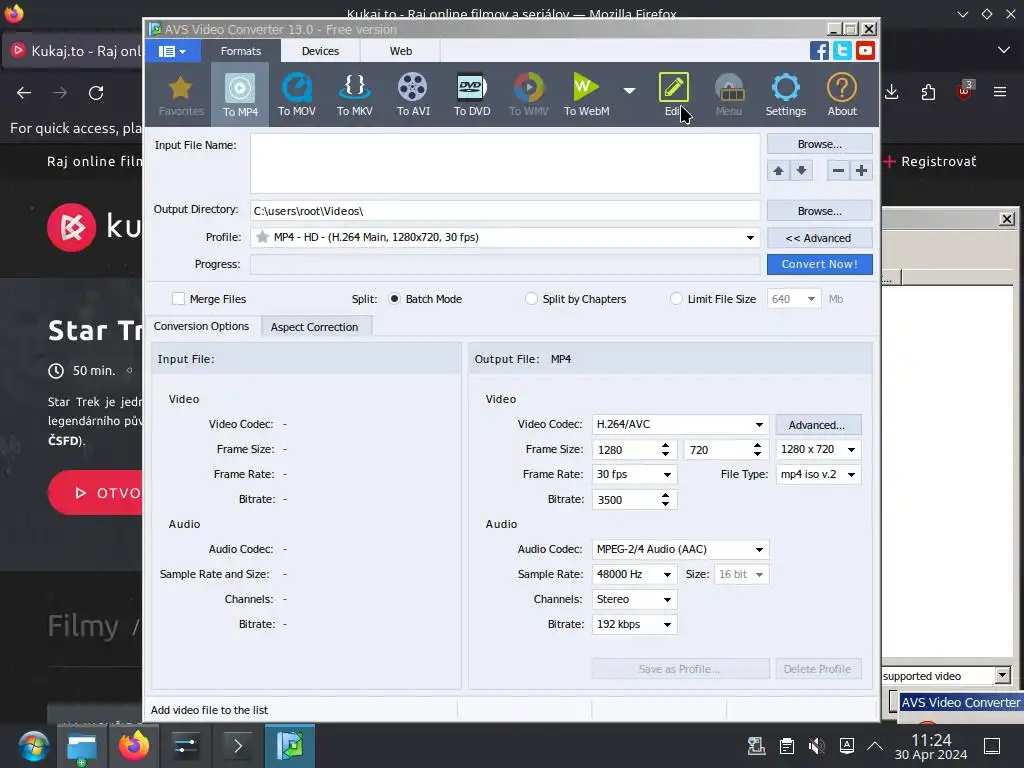
Task: Open the Profile dropdown list
Action: [750, 238]
